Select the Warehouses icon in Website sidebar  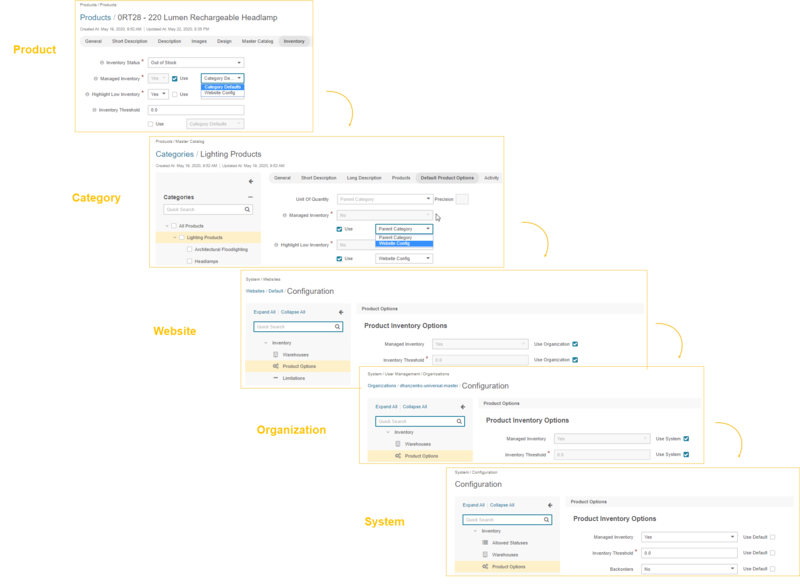[x=275, y=355]
